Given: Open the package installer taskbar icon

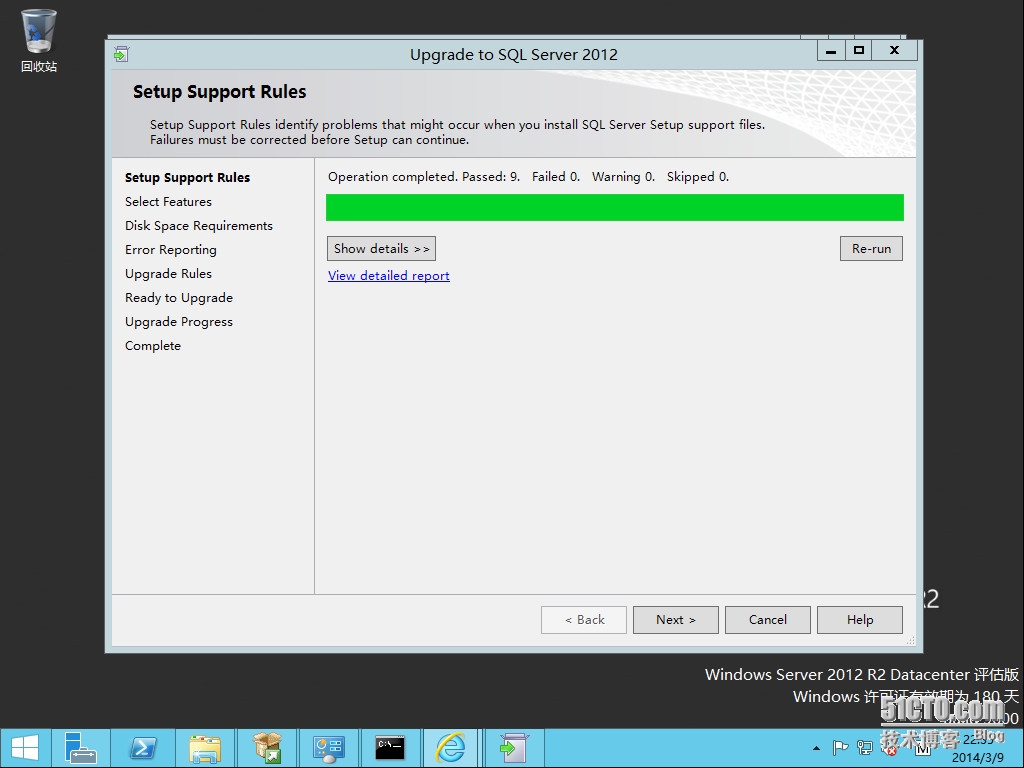Looking at the screenshot, I should (267, 748).
